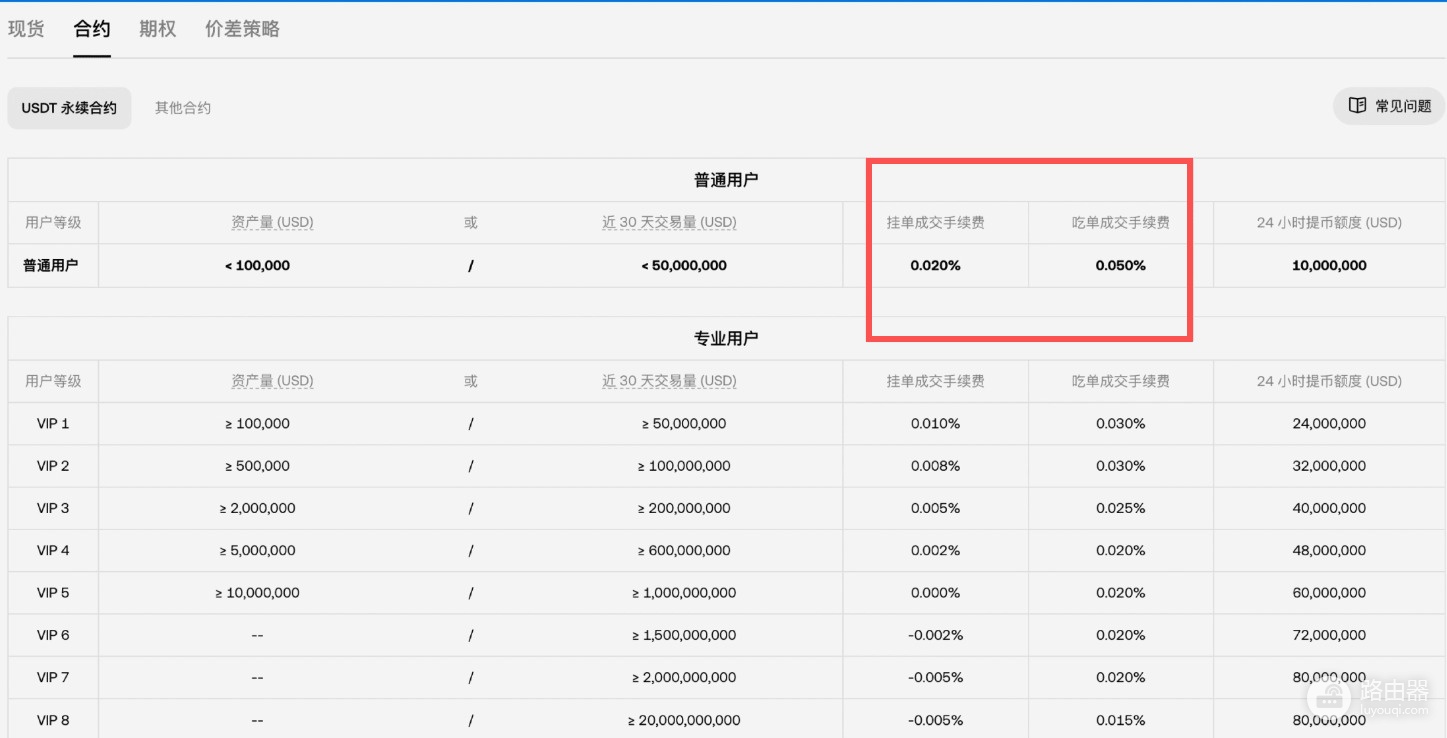
Task: Click 吃单成交手续费 header in 专业用户 table
Action: click(1121, 381)
